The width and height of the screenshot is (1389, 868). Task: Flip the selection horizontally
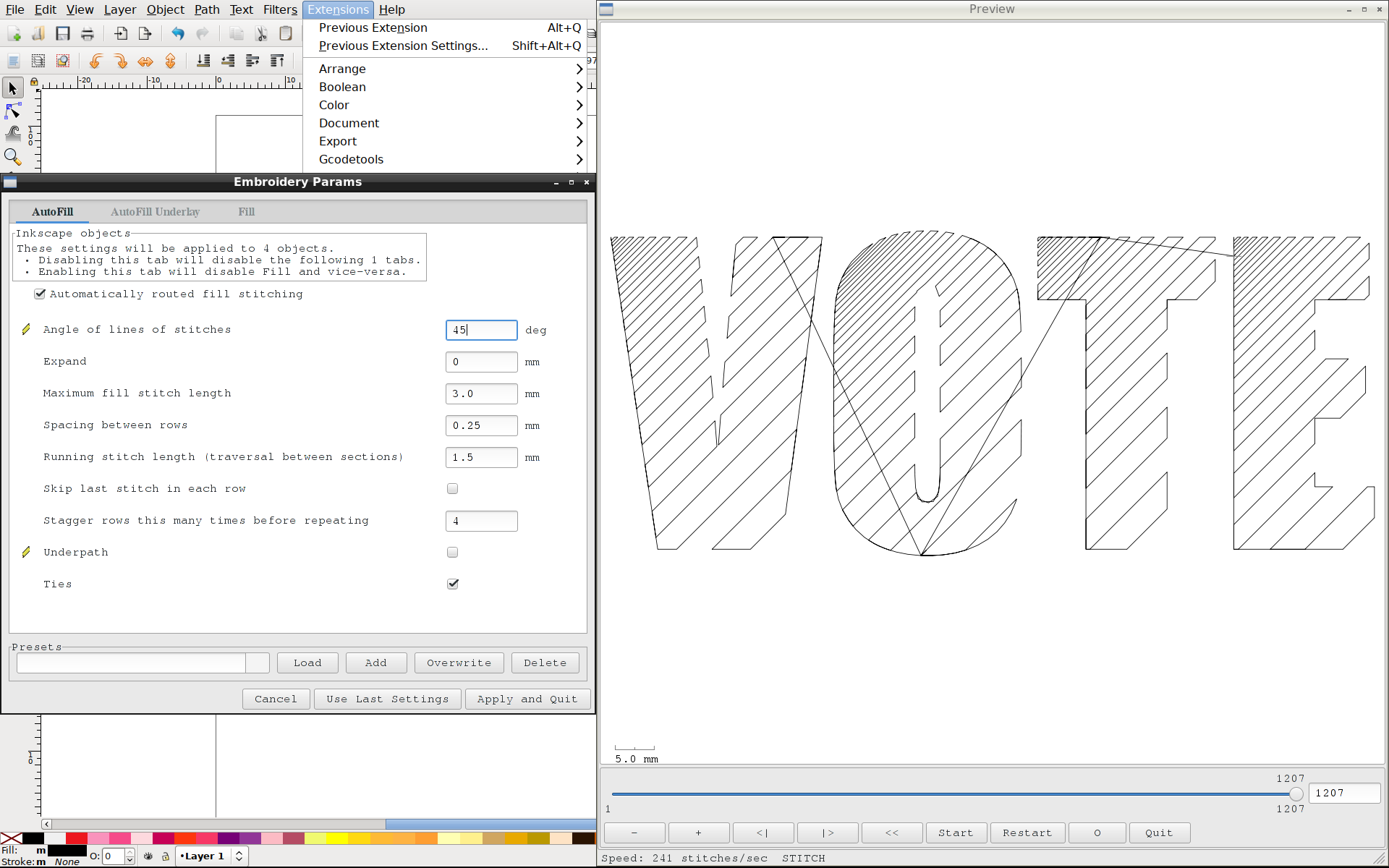click(145, 61)
